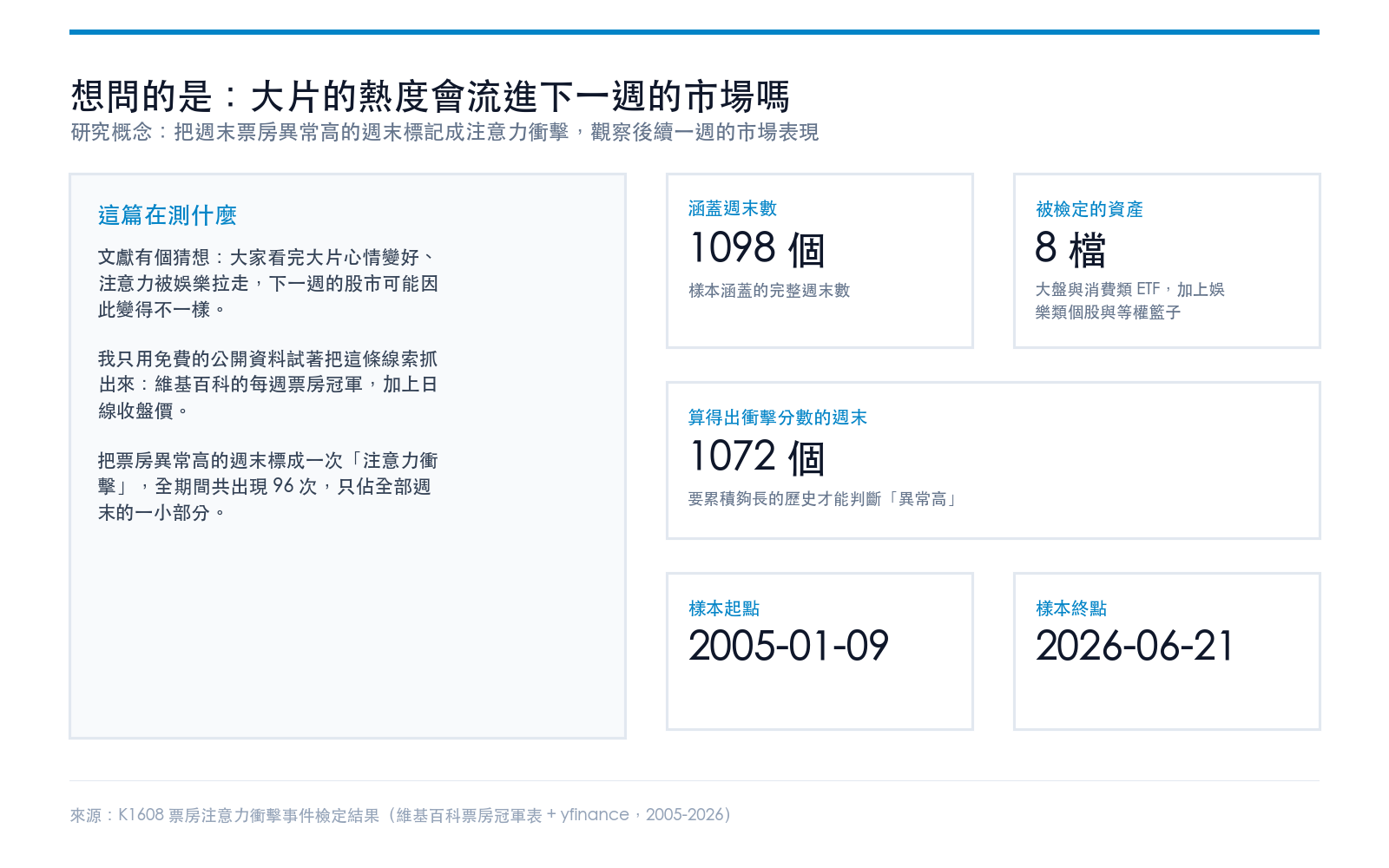Click the subtitle starting with 研究概念
This screenshot has height=868, width=1389.
click(x=444, y=132)
